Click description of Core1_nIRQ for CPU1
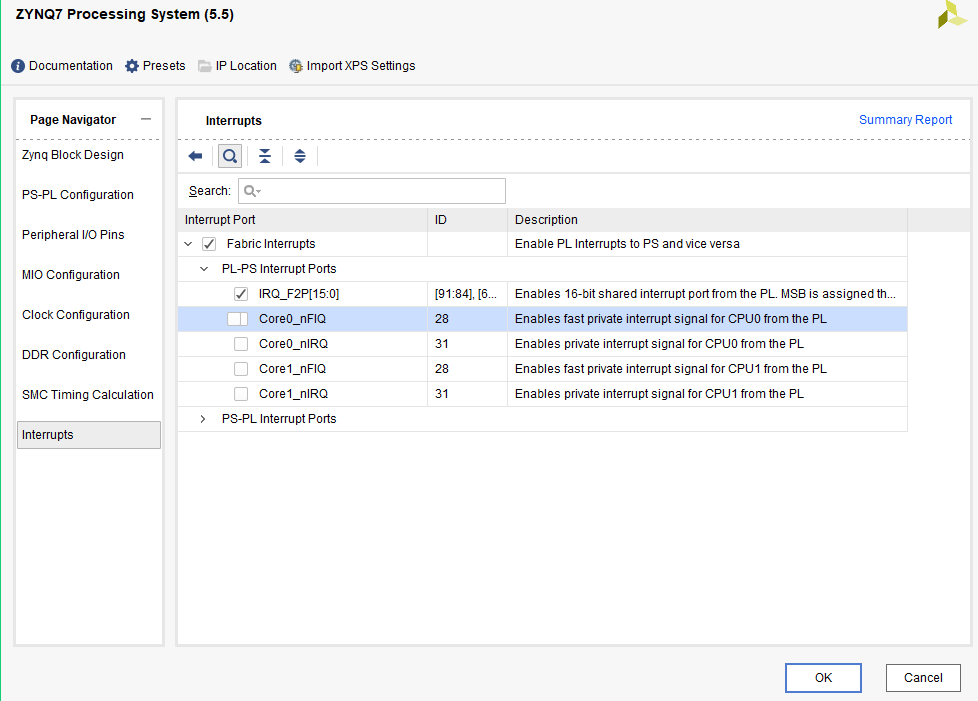The image size is (978, 701). coord(659,394)
